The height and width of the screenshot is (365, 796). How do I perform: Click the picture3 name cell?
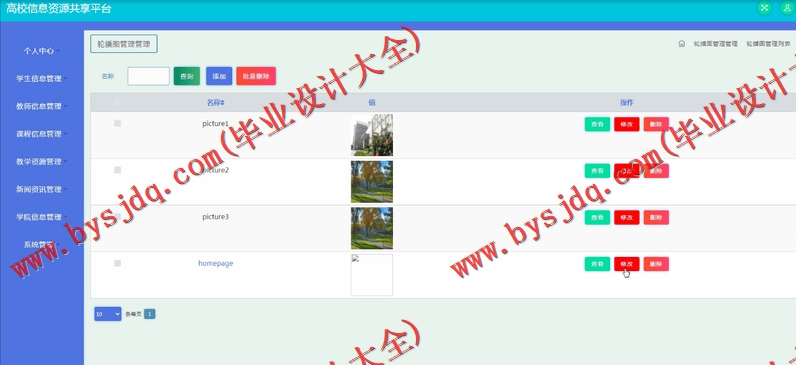point(216,217)
